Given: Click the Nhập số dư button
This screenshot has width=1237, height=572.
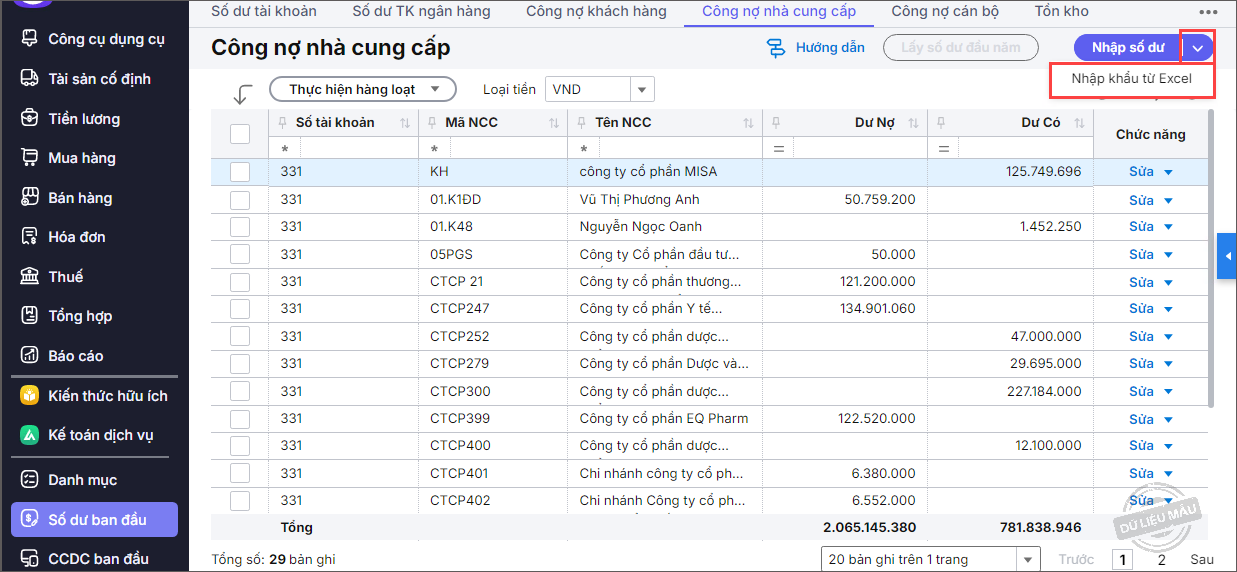Looking at the screenshot, I should pos(1127,48).
